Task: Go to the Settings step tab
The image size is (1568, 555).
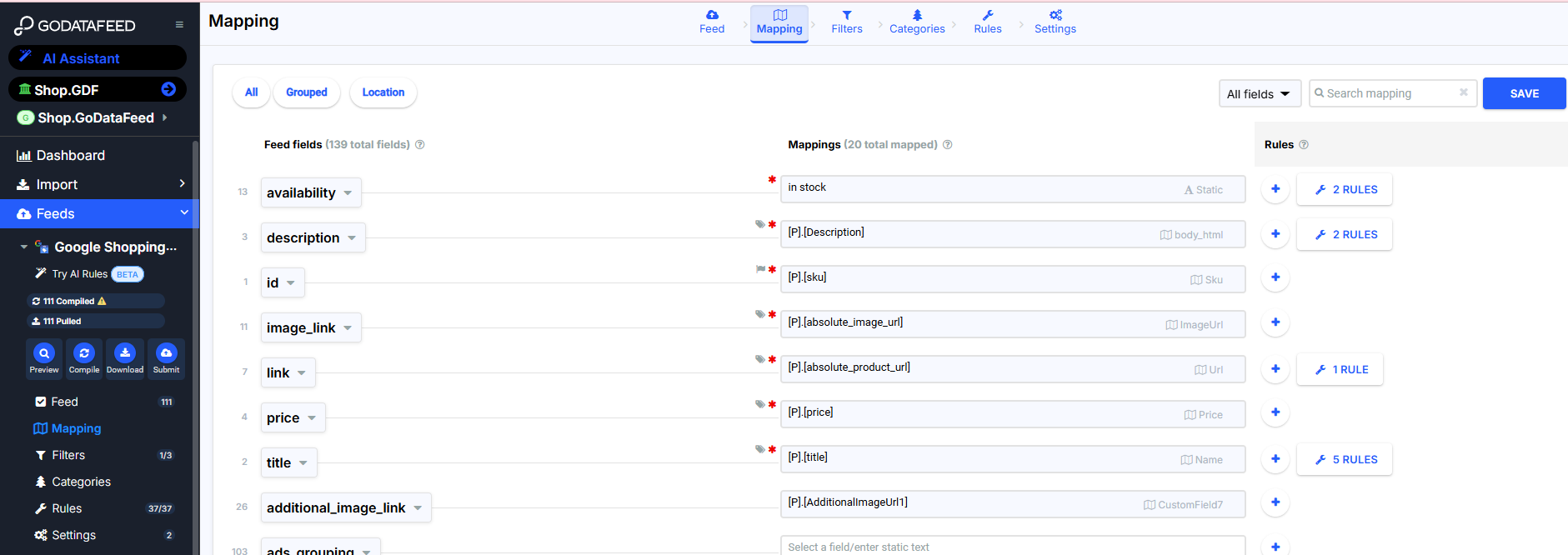Action: click(1055, 22)
